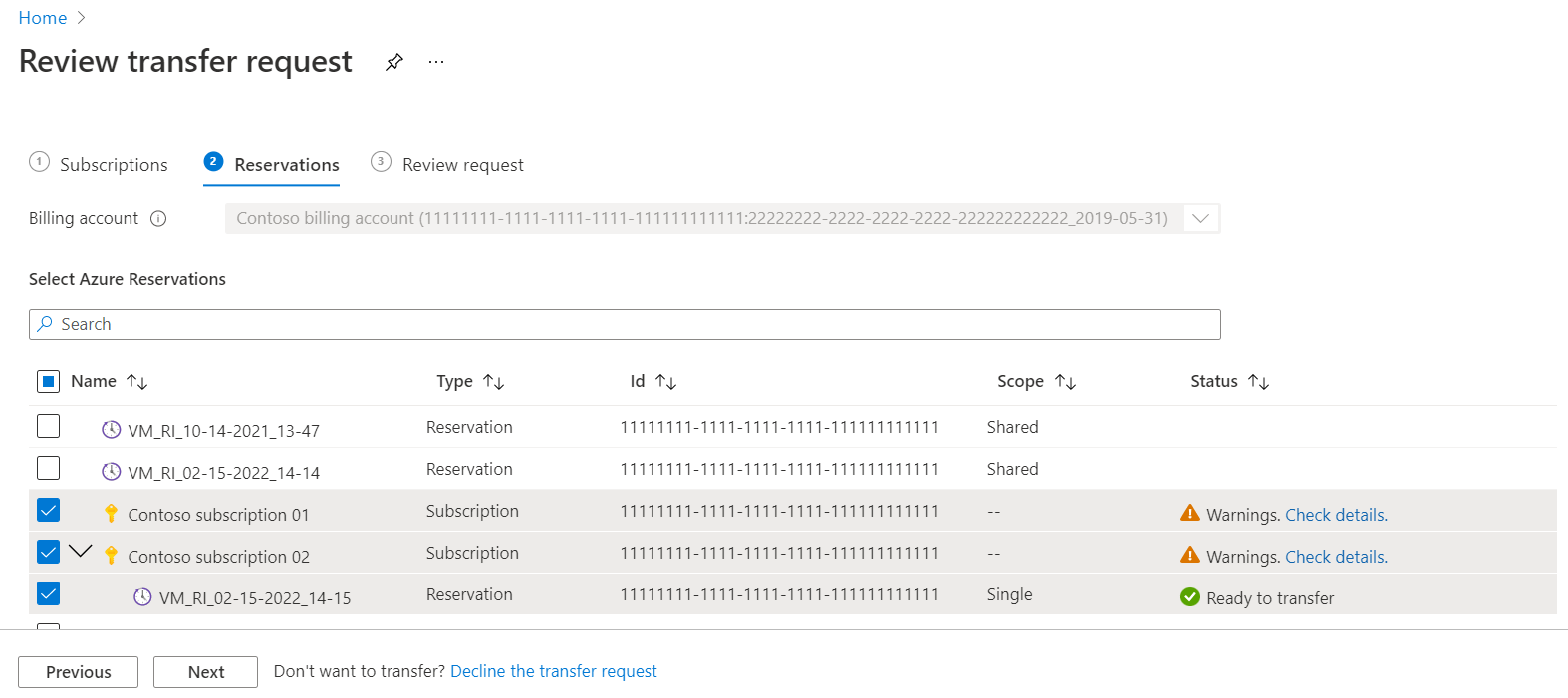
Task: Pin the Review transfer request page
Action: (x=394, y=62)
